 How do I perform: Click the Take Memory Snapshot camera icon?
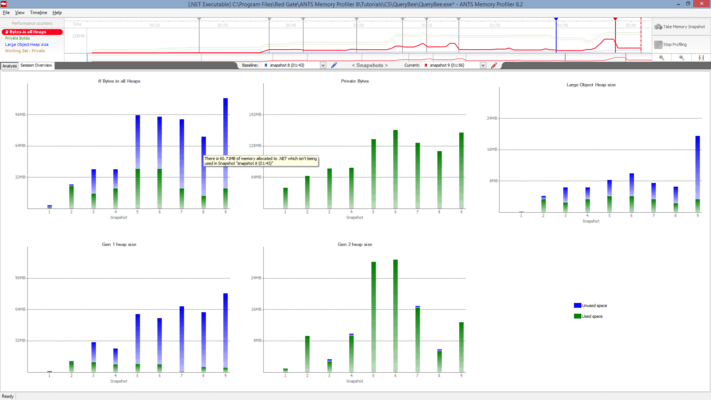tap(658, 27)
